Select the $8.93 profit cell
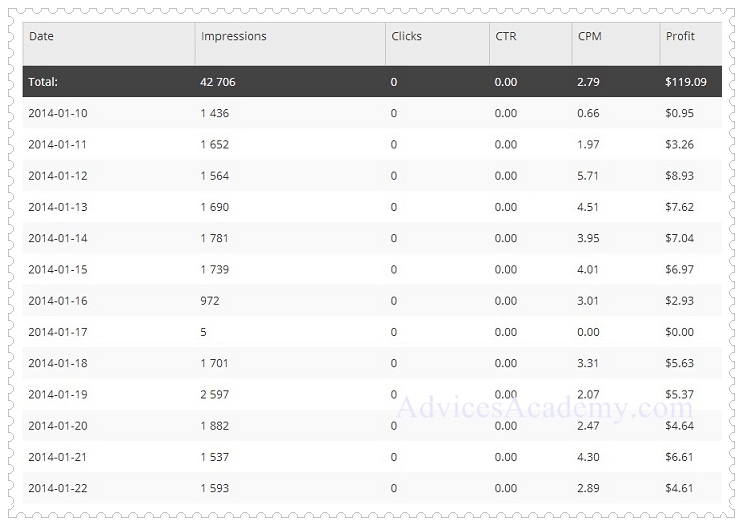The height and width of the screenshot is (526, 743). (680, 176)
